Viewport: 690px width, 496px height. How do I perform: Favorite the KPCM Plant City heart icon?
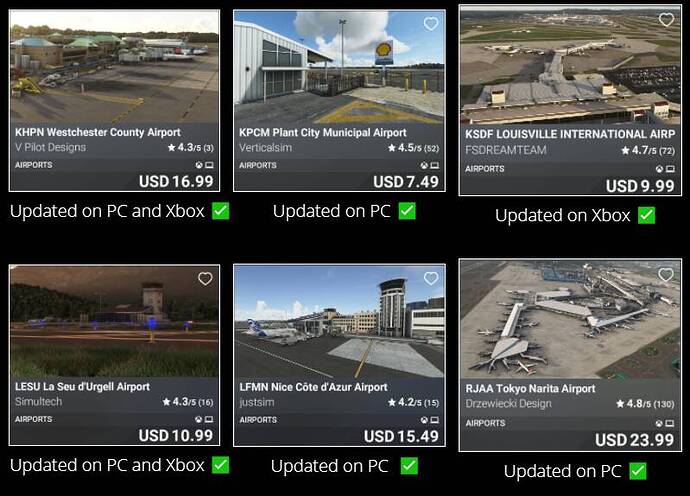[431, 23]
